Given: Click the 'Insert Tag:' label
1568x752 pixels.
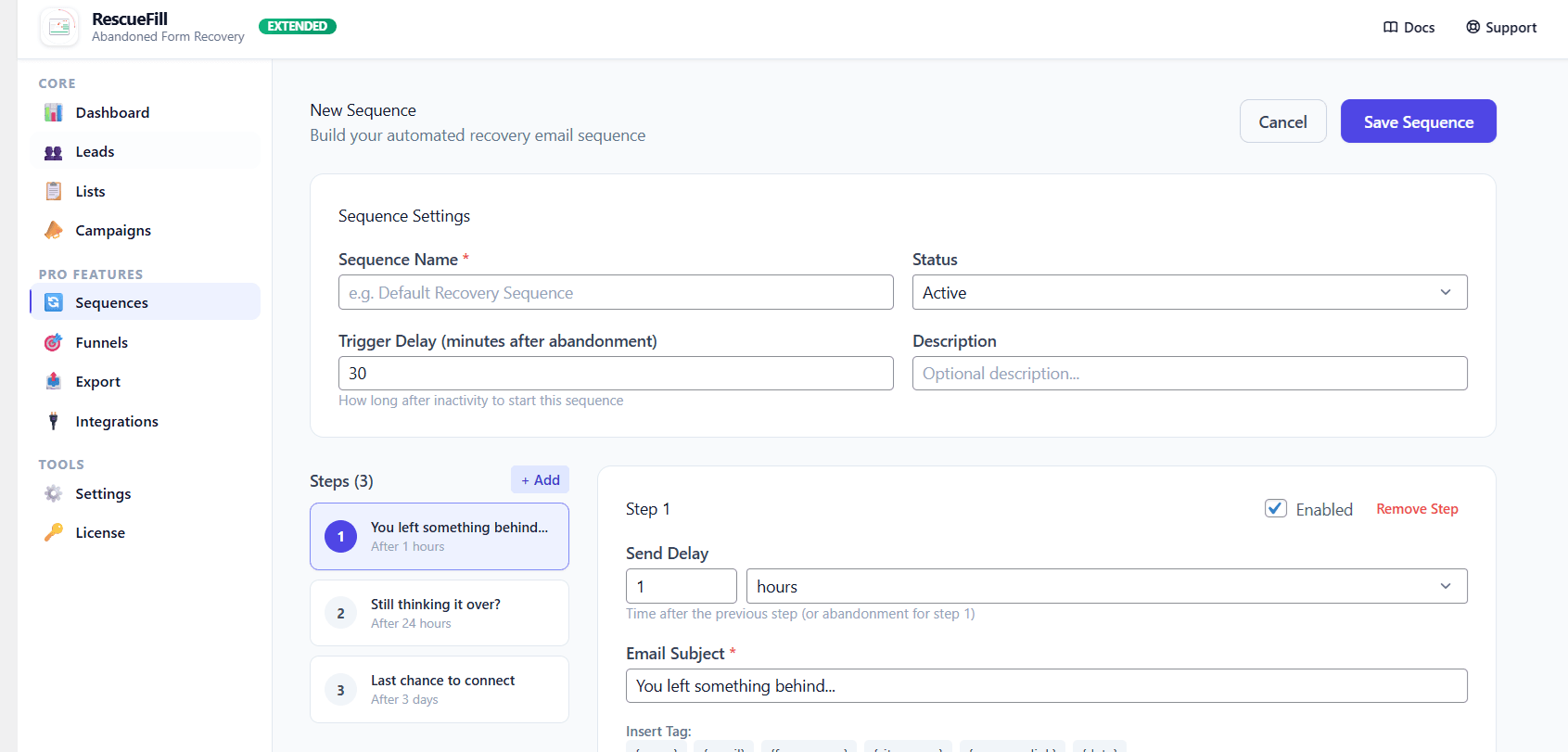Looking at the screenshot, I should 658,732.
